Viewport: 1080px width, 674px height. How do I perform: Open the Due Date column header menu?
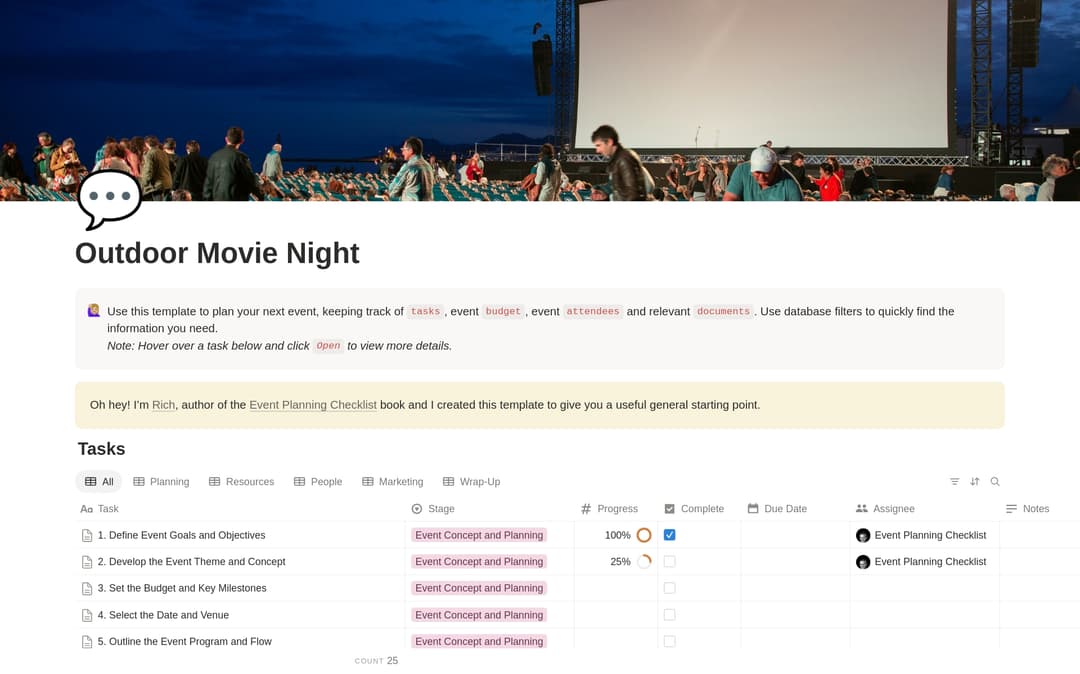[777, 509]
